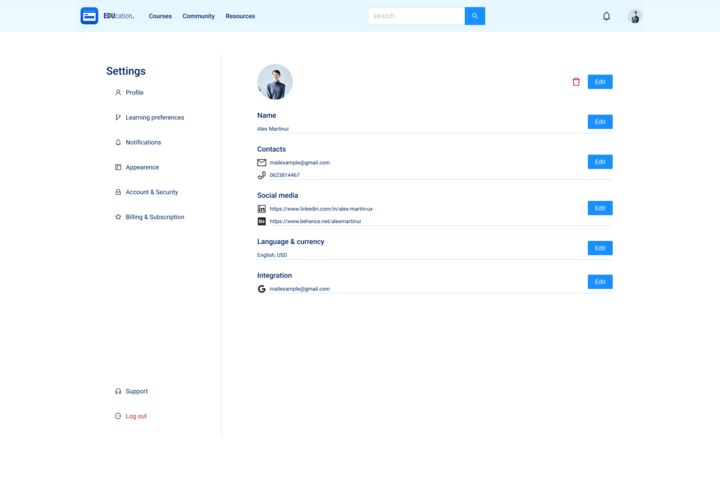This screenshot has width=720, height=480.
Task: Click the Appearence layout icon
Action: pyautogui.click(x=118, y=167)
